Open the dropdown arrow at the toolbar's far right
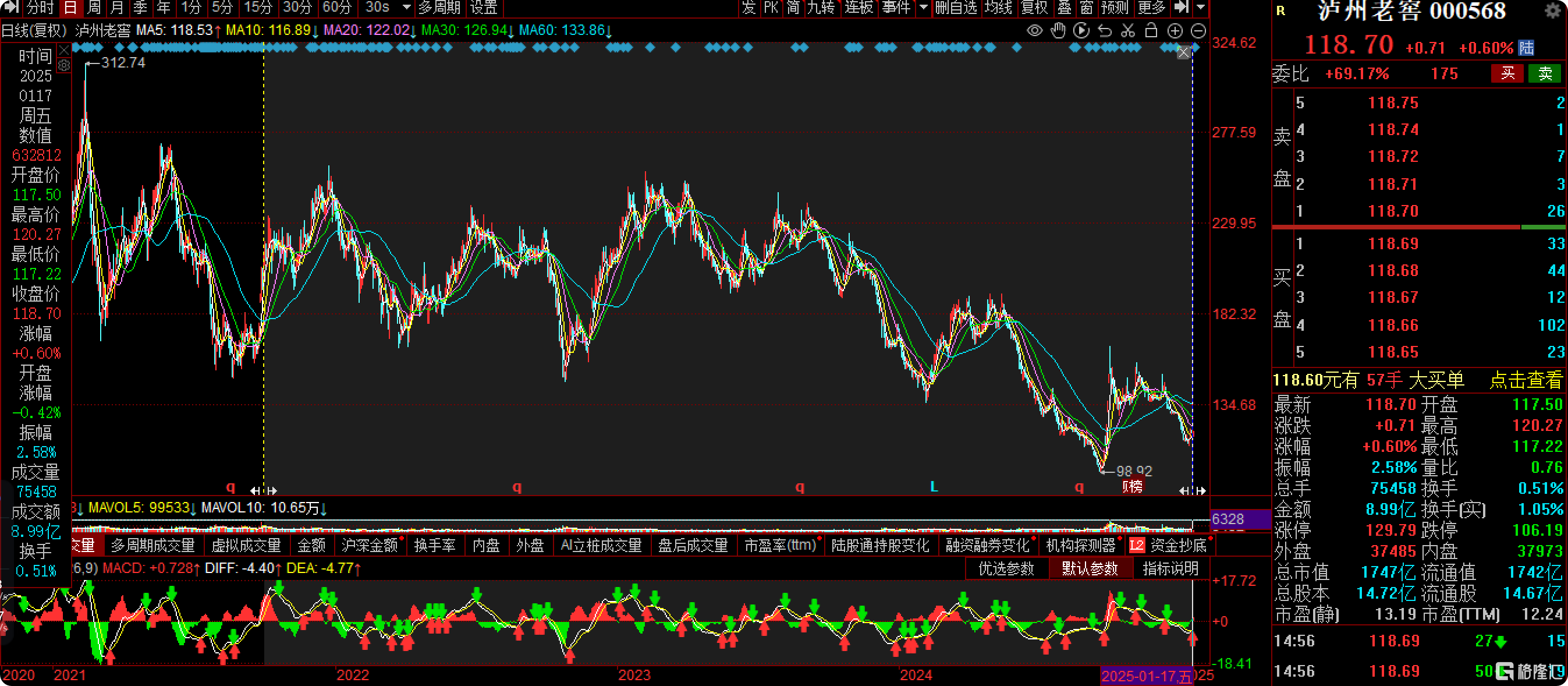The width and height of the screenshot is (1568, 686). pos(1200,8)
